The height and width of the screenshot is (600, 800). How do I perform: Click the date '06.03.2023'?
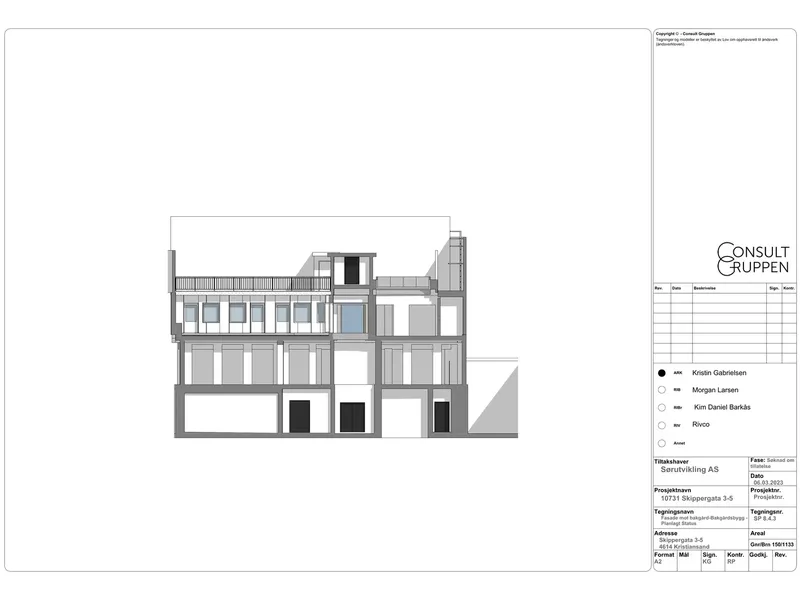(768, 482)
